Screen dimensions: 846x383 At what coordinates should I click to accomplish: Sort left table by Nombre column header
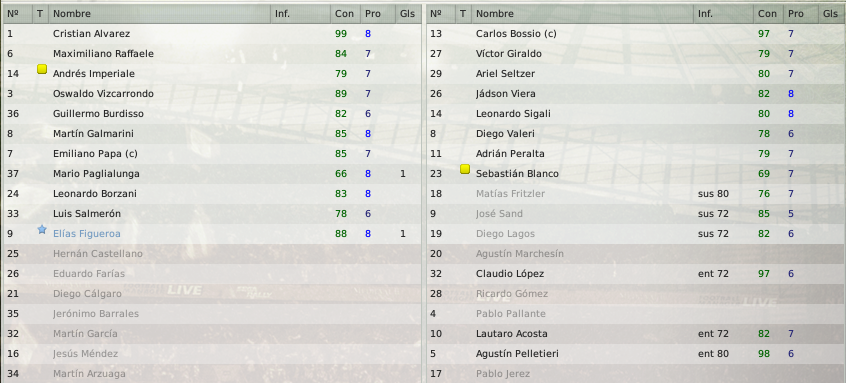click(159, 13)
